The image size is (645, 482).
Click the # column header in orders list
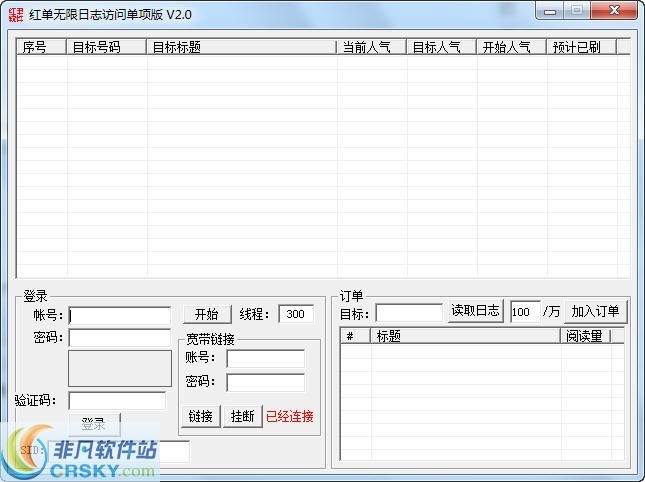coord(355,336)
